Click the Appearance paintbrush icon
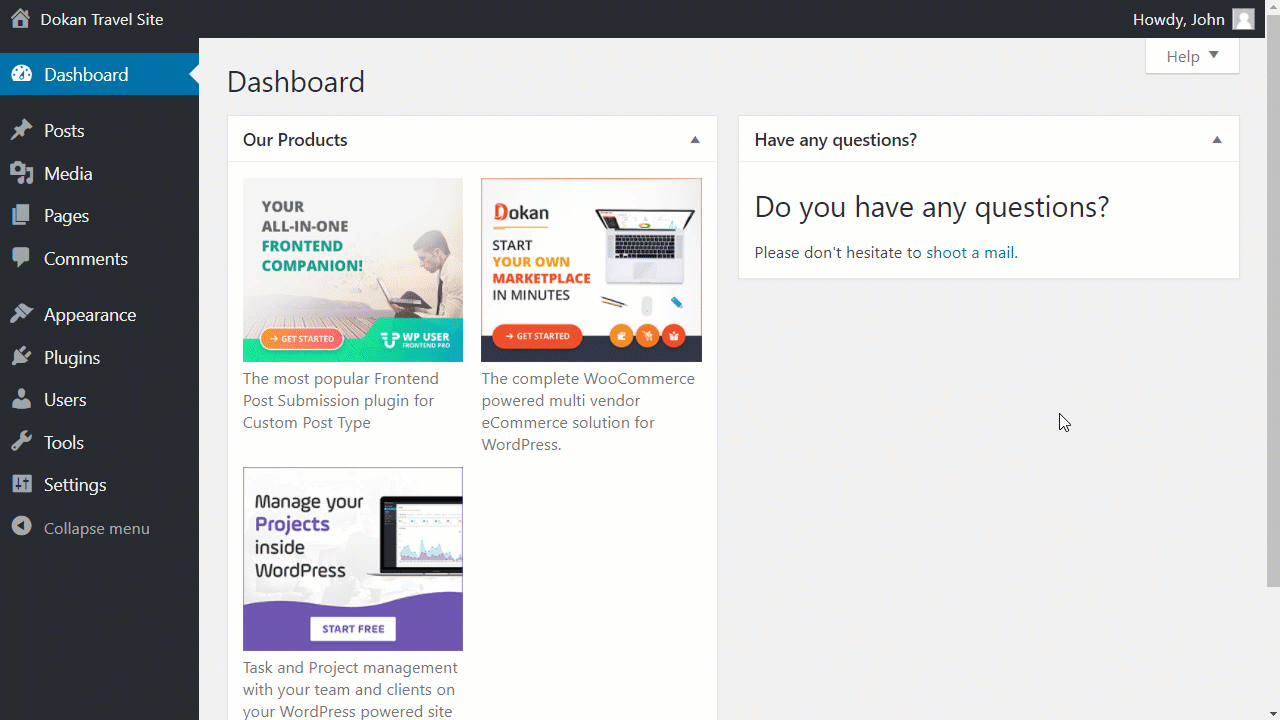 (21, 315)
